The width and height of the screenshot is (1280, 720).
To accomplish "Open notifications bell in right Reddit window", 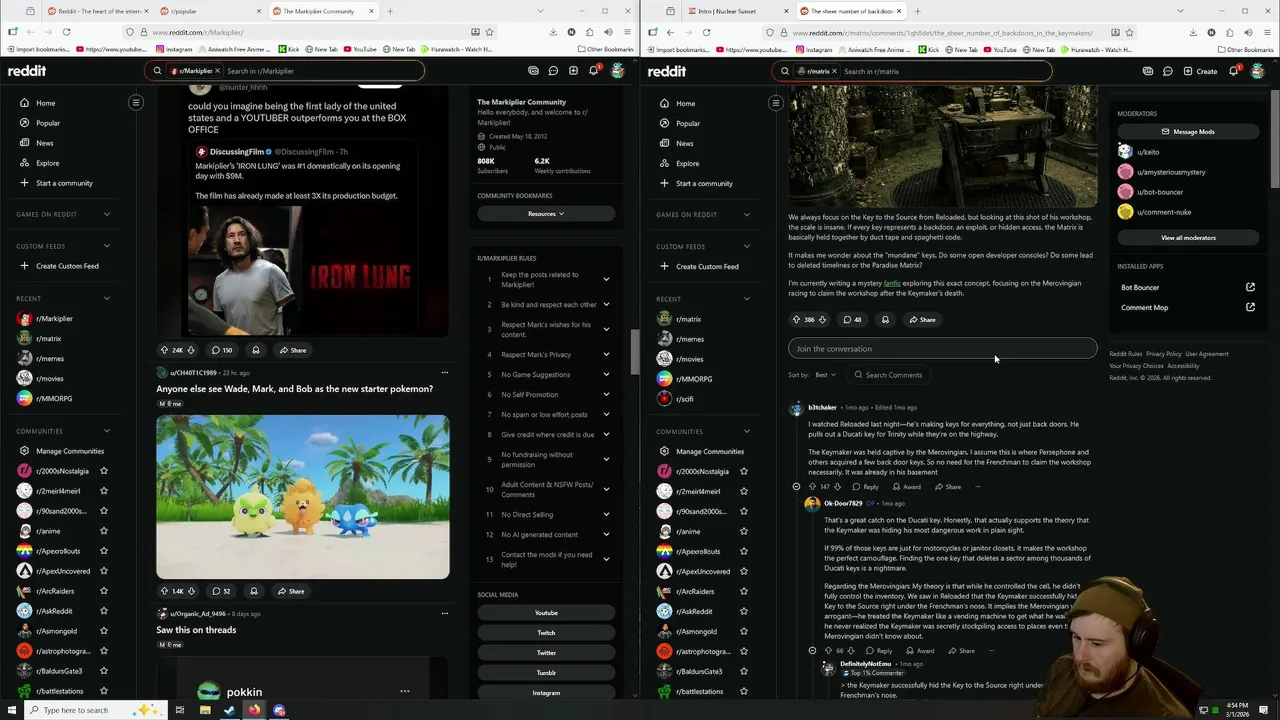I will pos(1233,71).
